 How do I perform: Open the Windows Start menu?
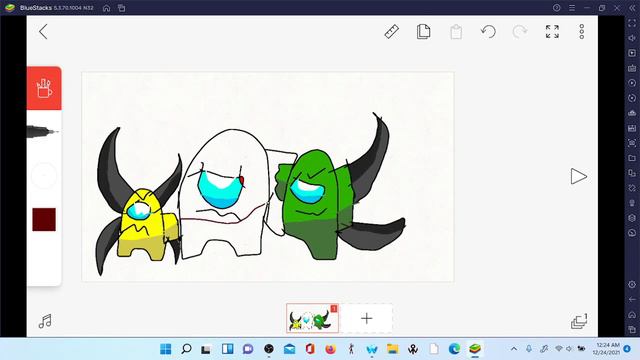tap(166, 349)
